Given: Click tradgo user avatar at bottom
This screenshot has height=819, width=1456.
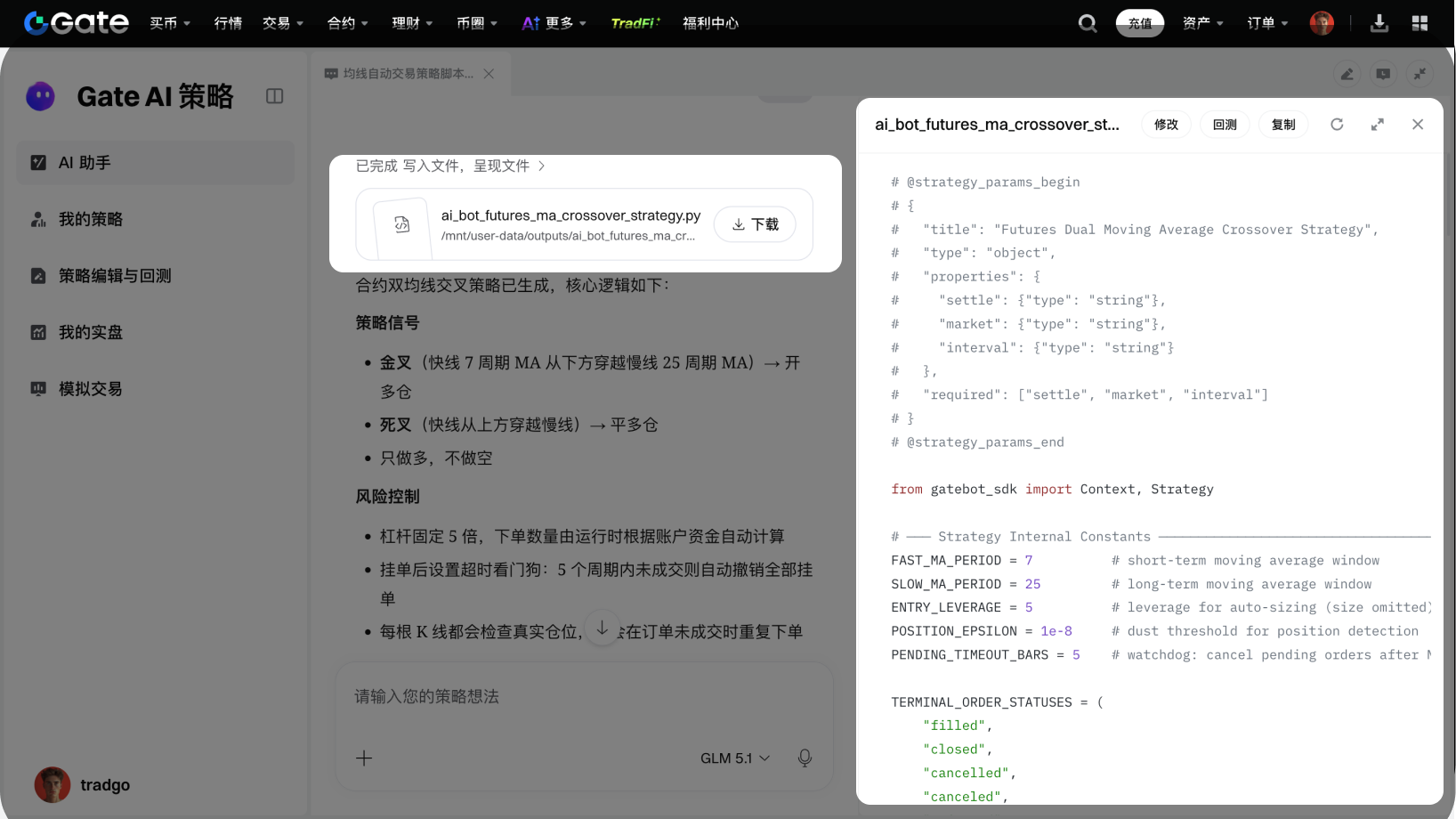Looking at the screenshot, I should coord(53,785).
